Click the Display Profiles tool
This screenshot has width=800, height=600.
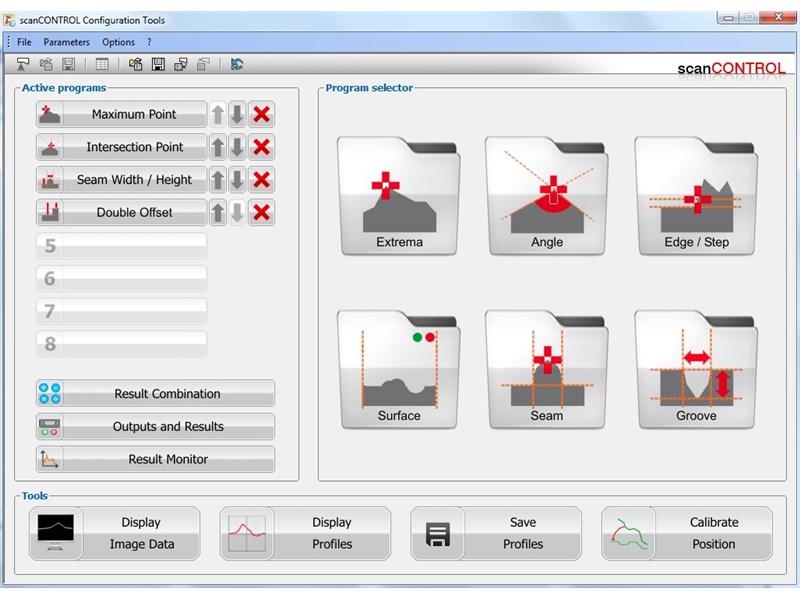click(x=305, y=533)
